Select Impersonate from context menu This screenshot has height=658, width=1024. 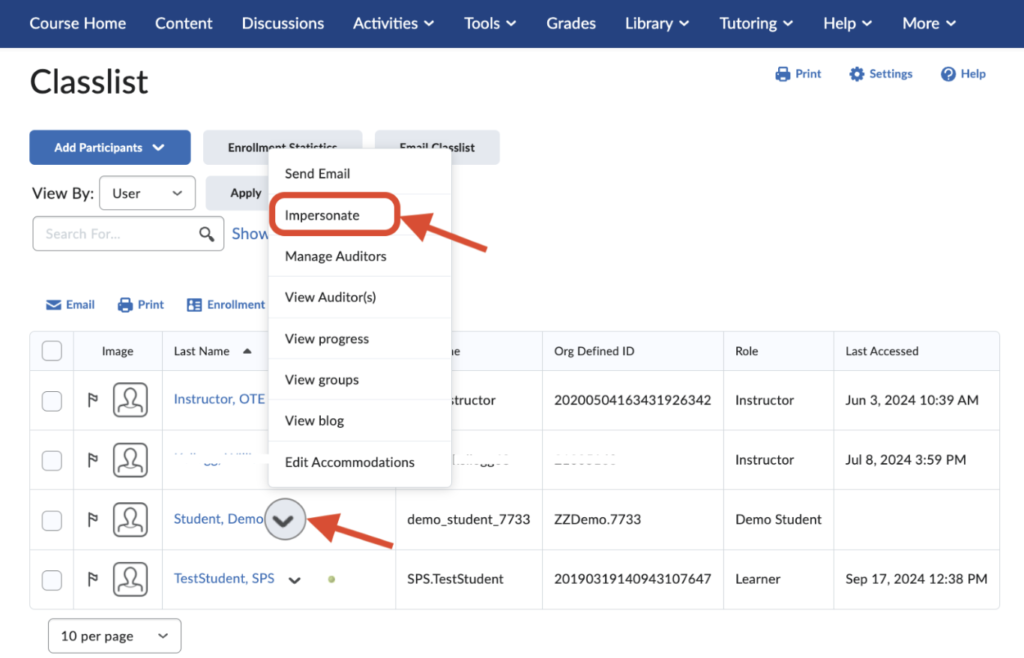coord(359,215)
